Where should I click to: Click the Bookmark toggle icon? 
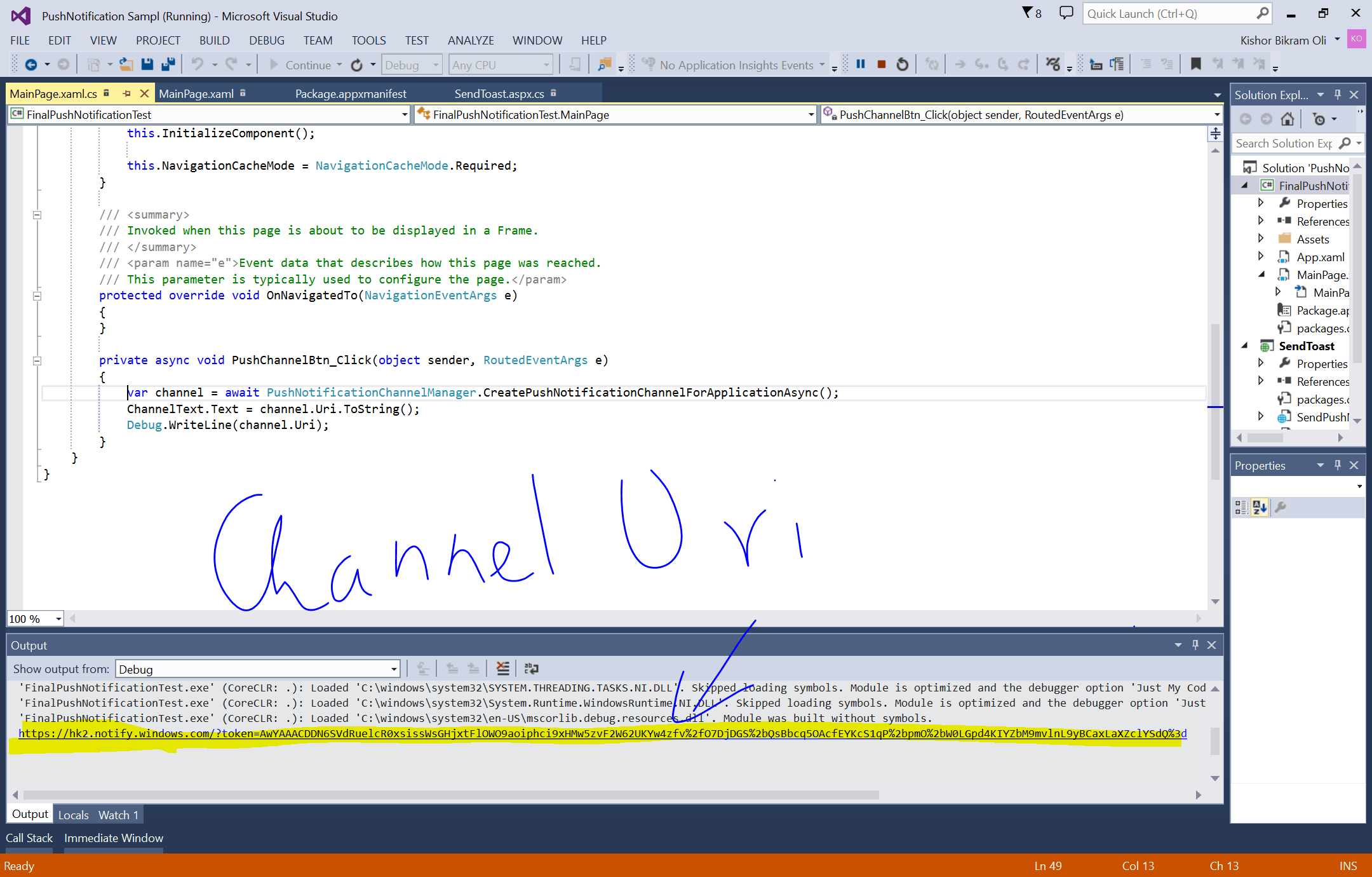[1195, 64]
